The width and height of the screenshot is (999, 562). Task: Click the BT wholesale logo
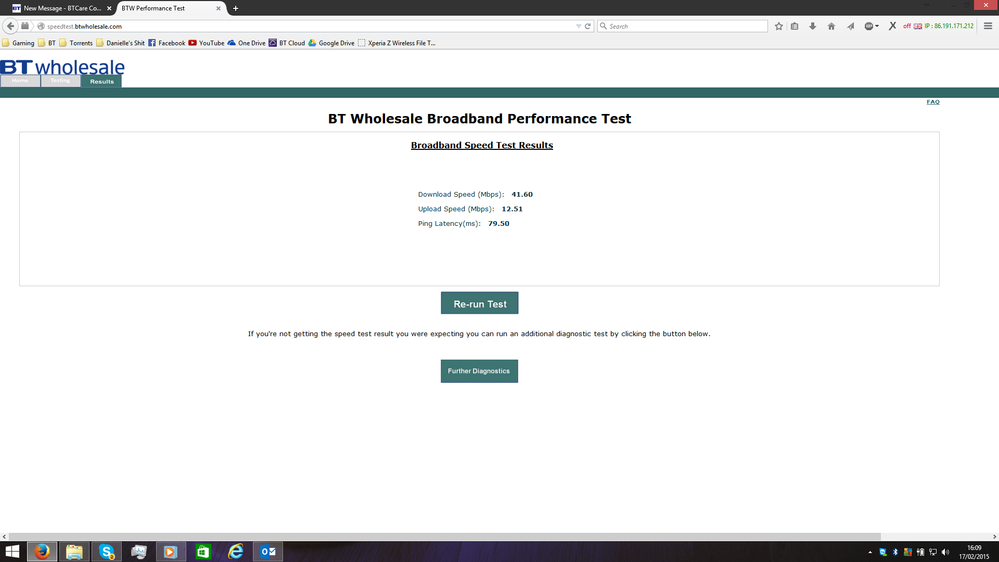pyautogui.click(x=62, y=67)
